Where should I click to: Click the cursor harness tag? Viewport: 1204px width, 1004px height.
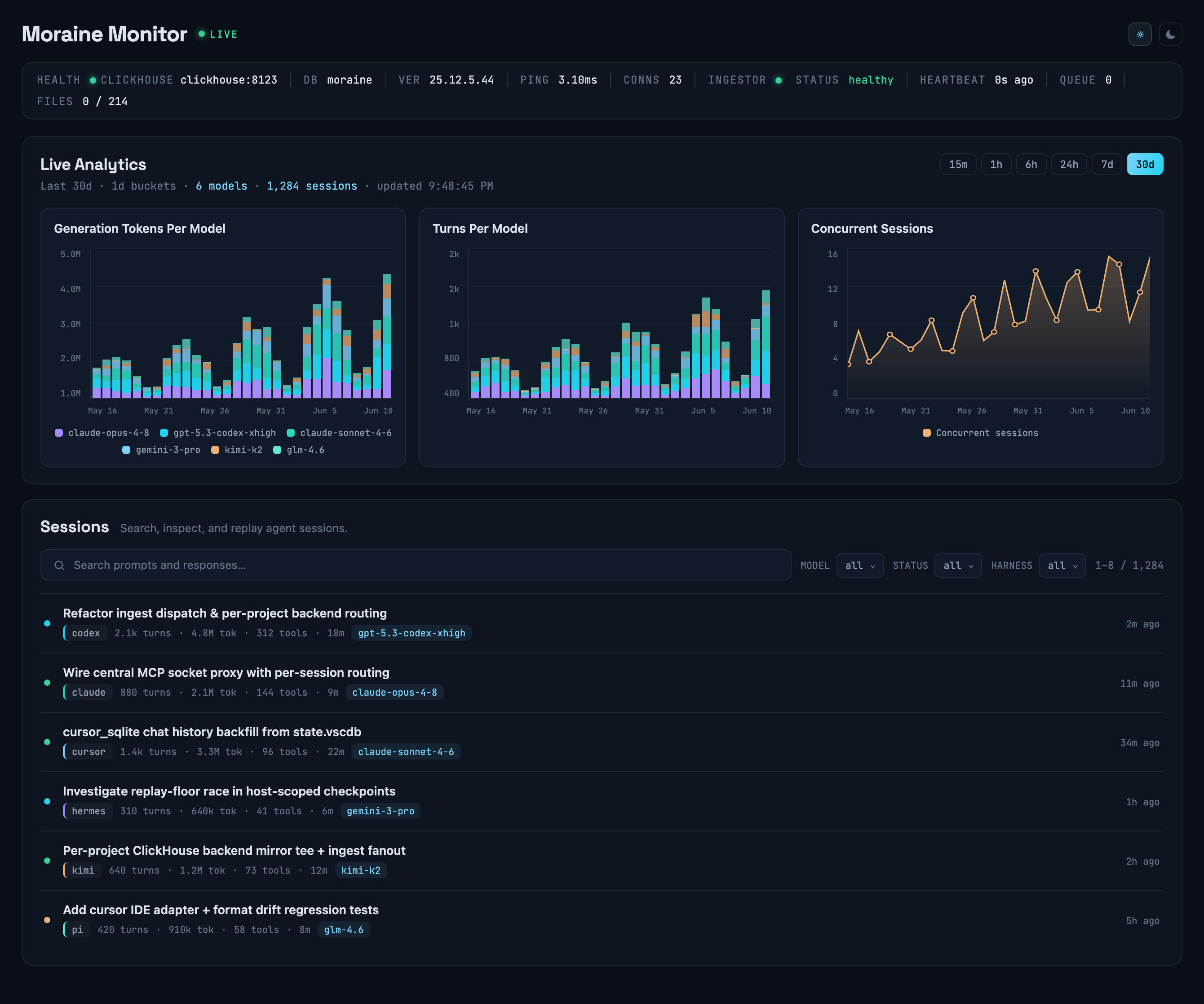coord(89,752)
